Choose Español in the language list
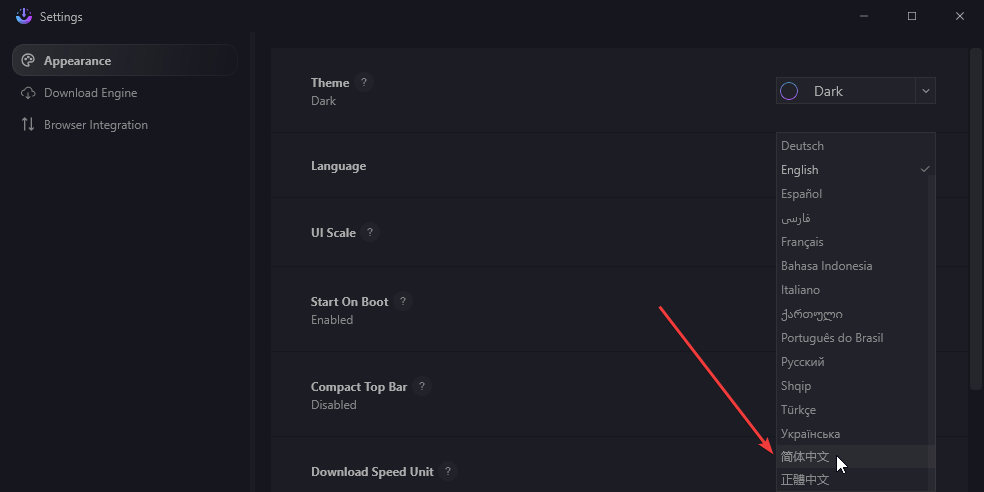984x492 pixels. click(801, 194)
